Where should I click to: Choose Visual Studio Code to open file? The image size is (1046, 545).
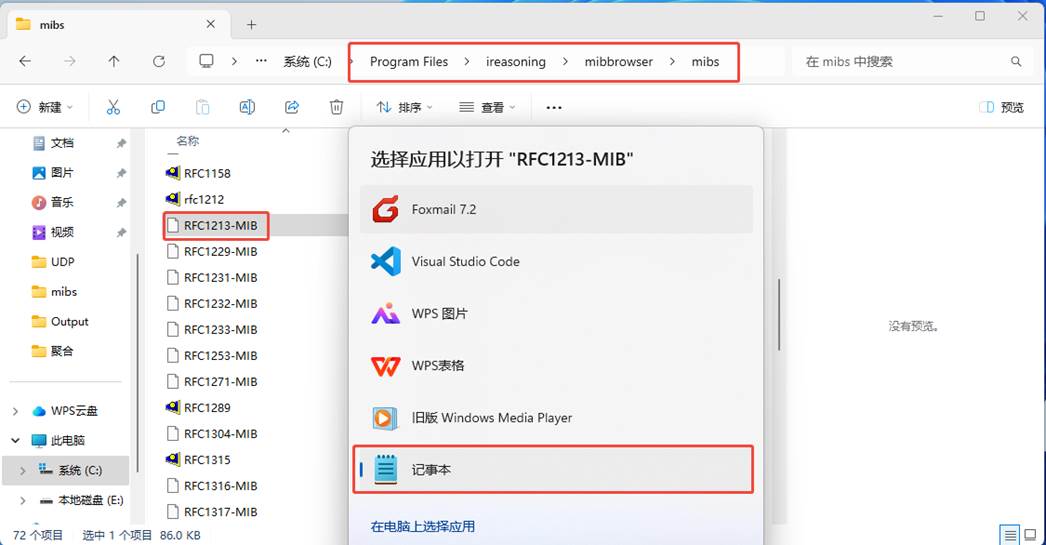click(556, 261)
